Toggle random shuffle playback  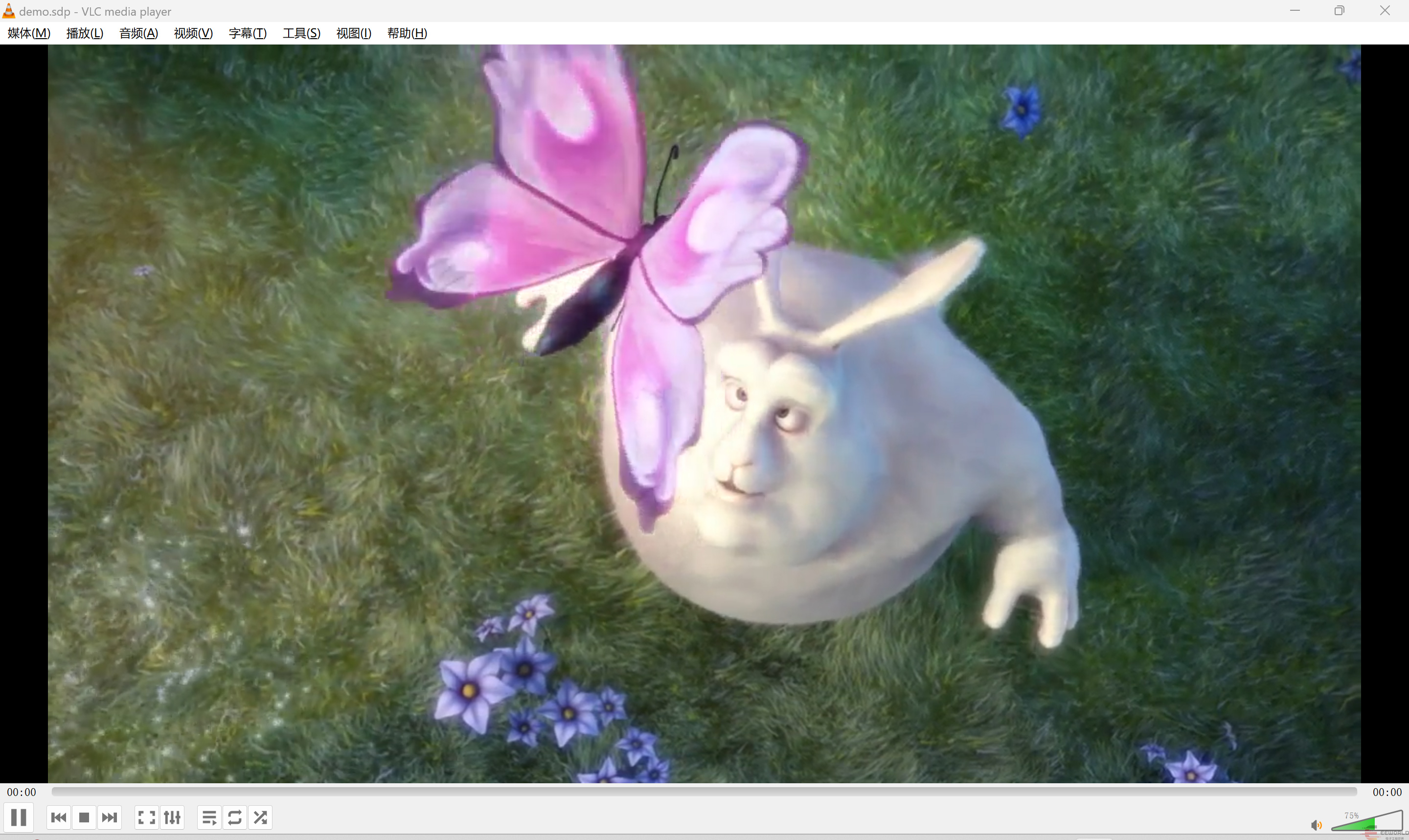(x=260, y=817)
